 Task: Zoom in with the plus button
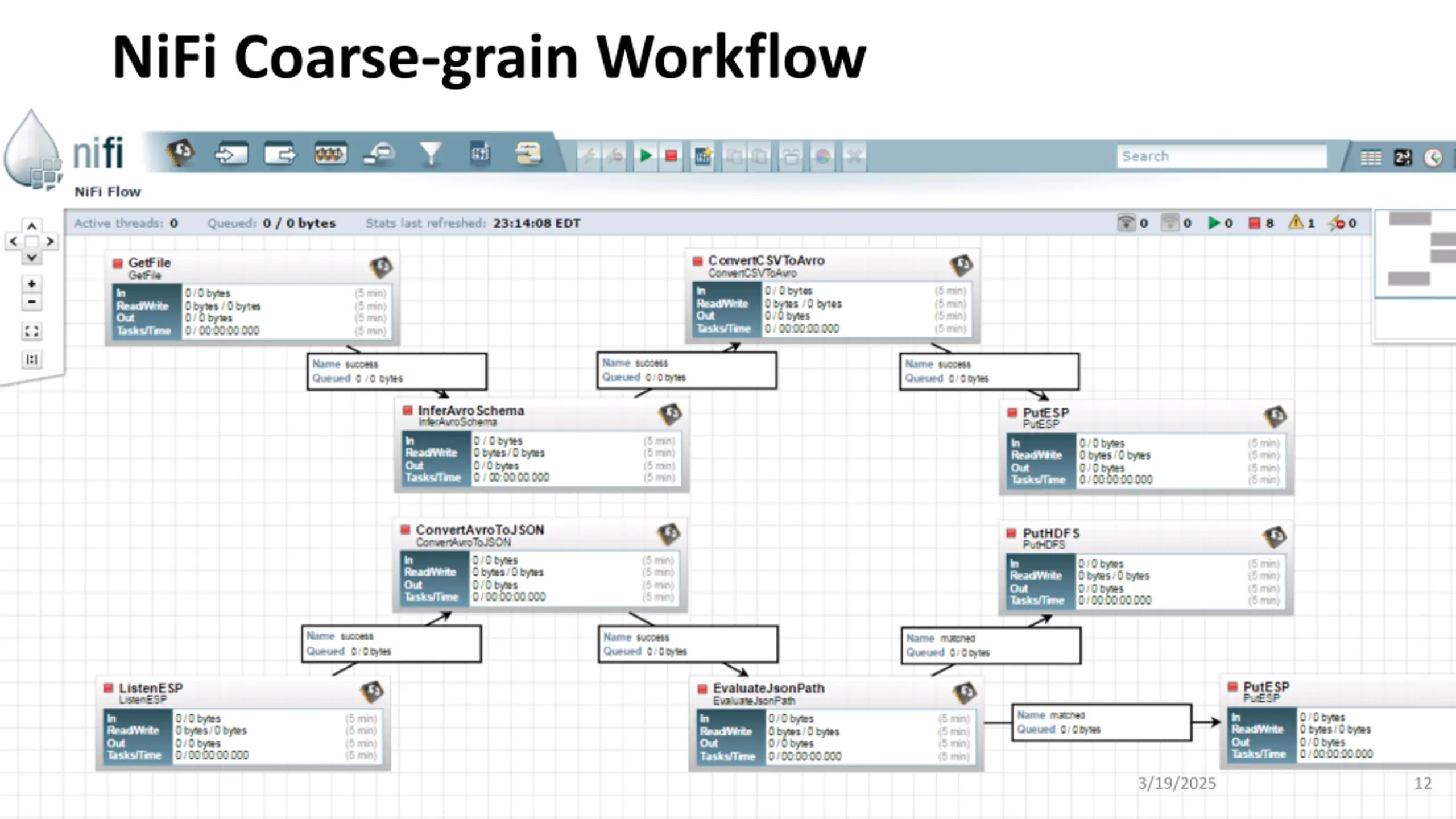click(32, 283)
